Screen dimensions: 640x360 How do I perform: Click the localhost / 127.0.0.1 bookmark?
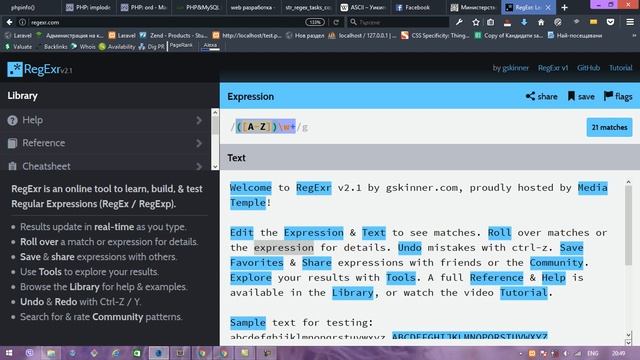click(362, 36)
